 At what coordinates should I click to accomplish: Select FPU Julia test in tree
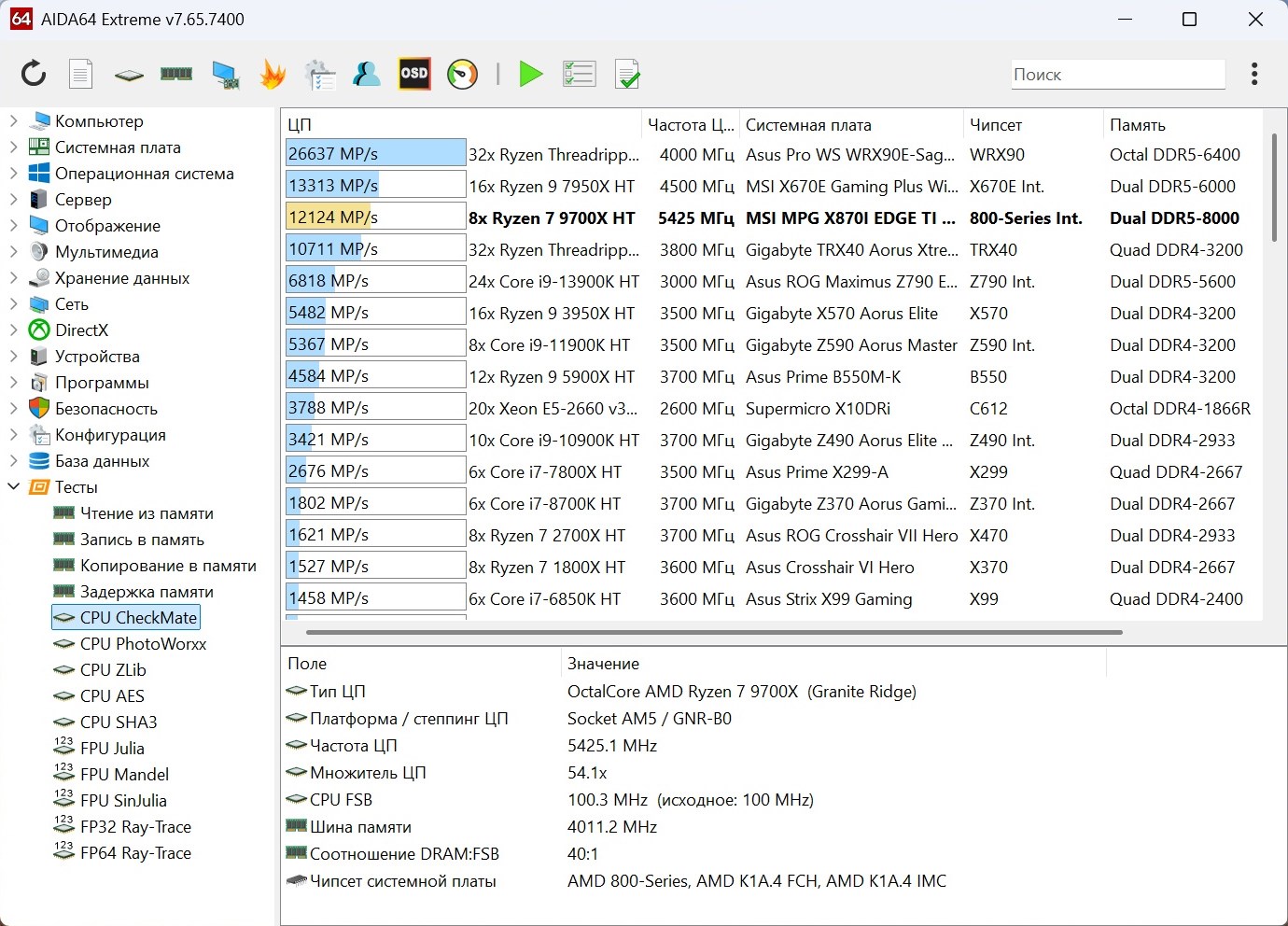coord(112,749)
